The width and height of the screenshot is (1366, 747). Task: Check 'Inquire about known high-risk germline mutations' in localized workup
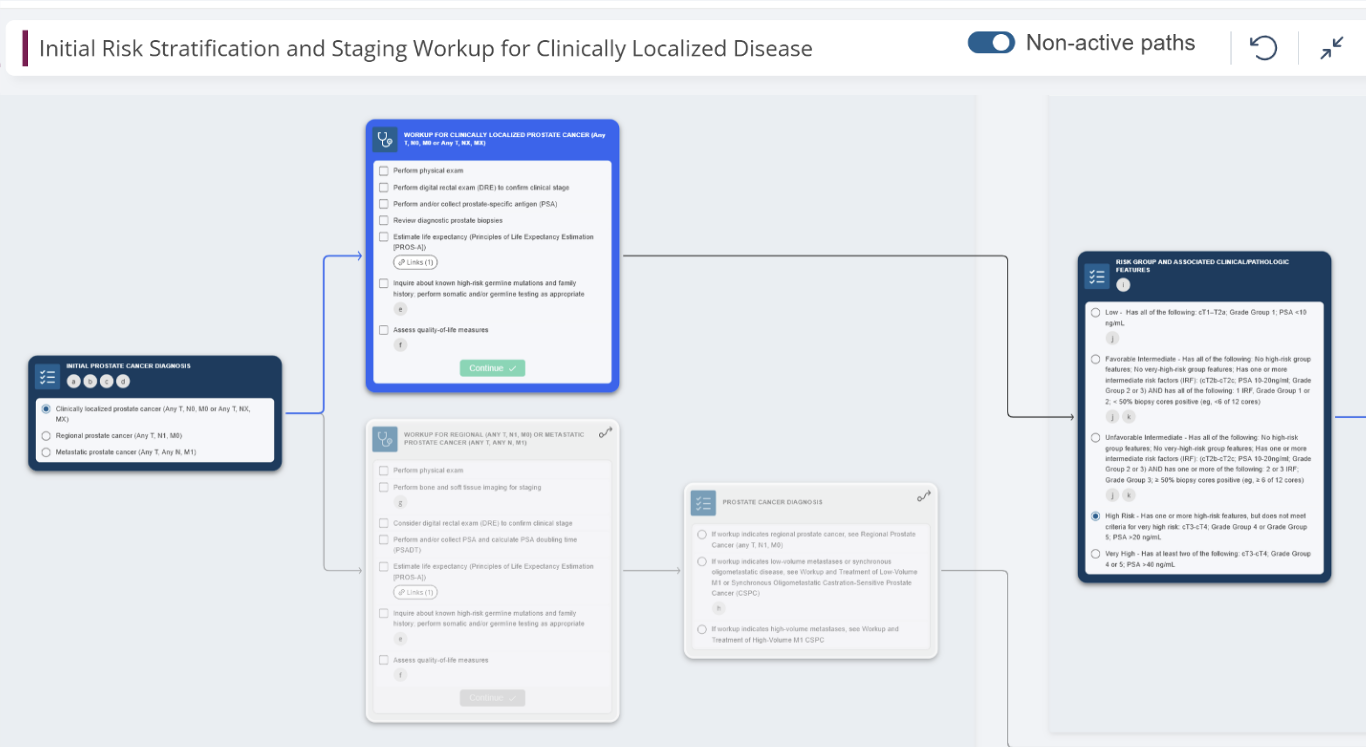tap(384, 283)
